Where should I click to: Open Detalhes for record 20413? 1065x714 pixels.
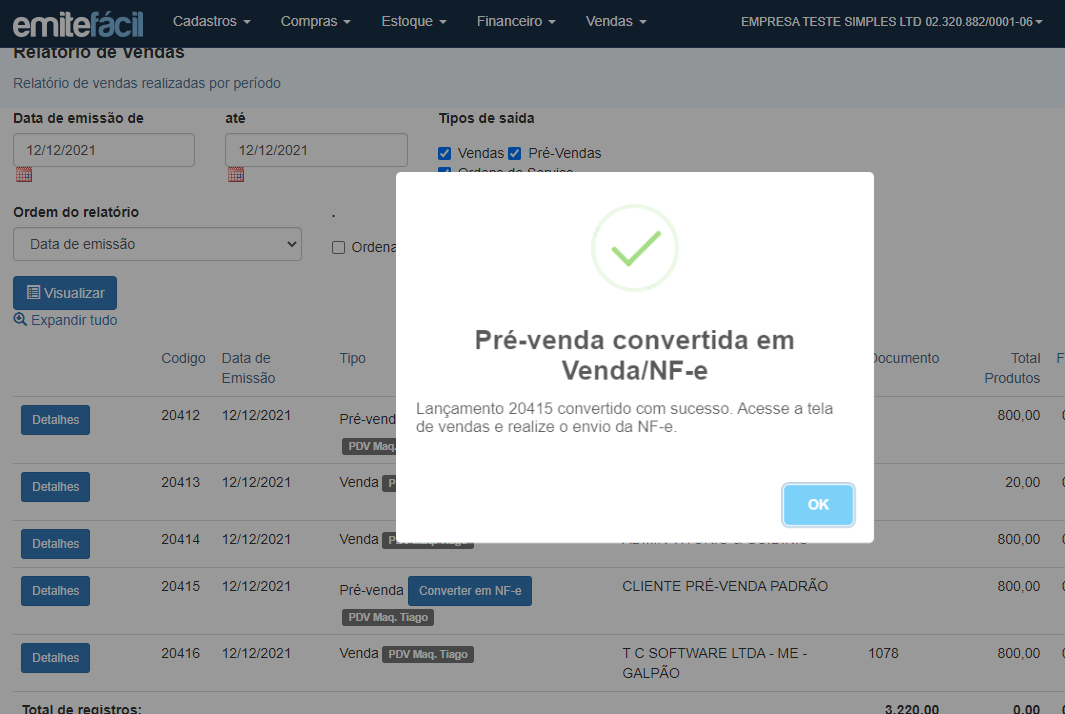coord(56,487)
